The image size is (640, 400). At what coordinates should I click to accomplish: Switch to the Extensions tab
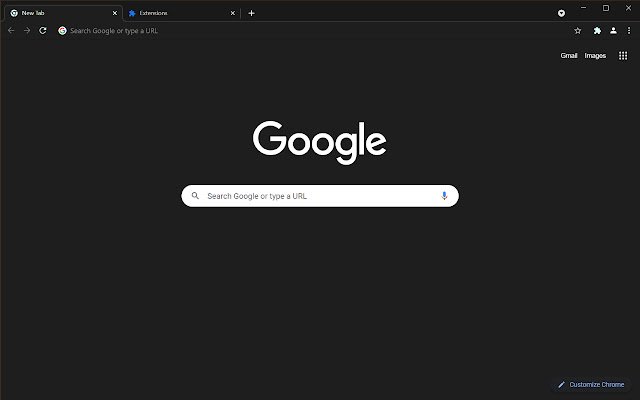[182, 13]
